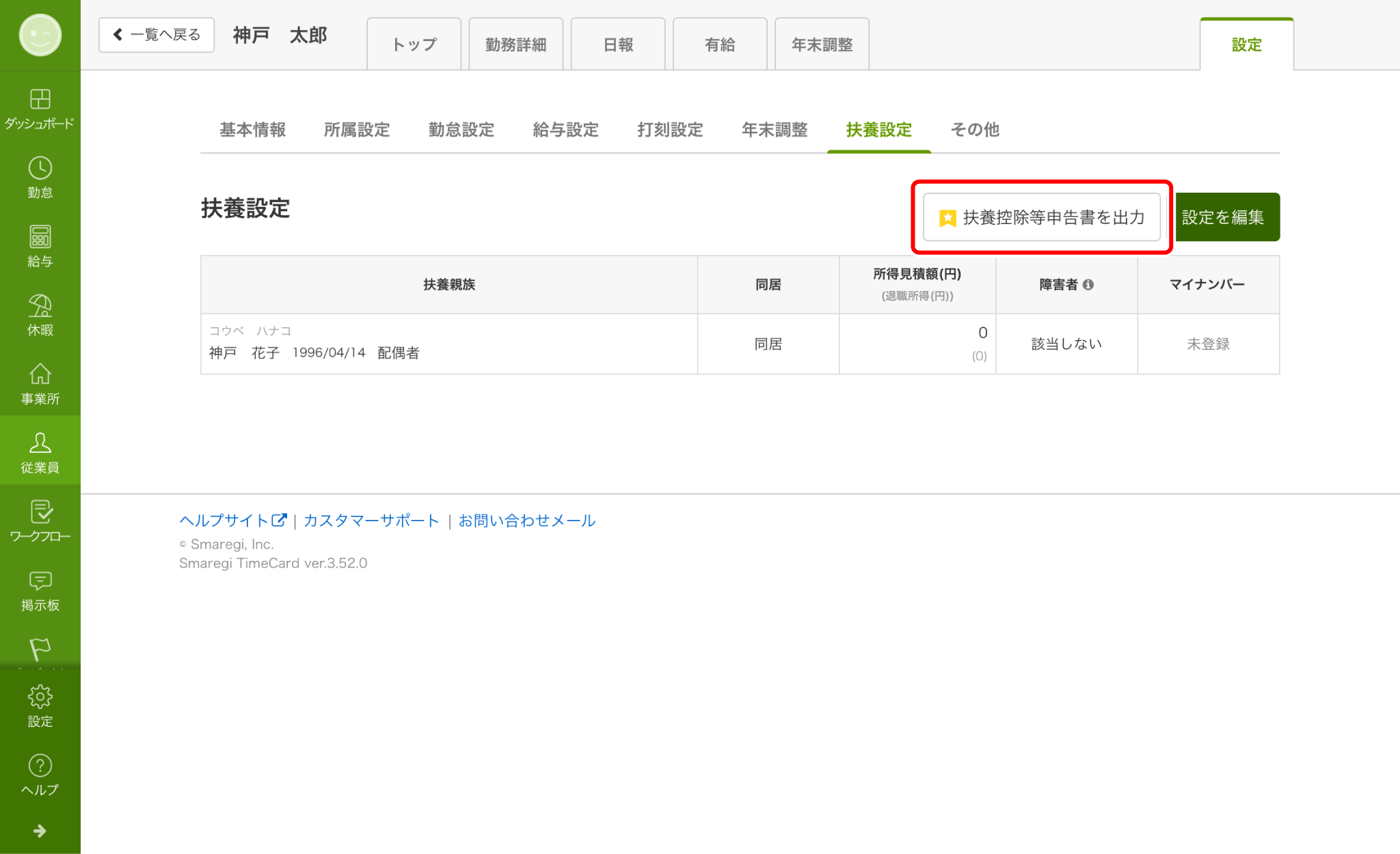This screenshot has height=854, width=1400.
Task: Open the 年末調整 sub-tab under settings
Action: click(775, 130)
